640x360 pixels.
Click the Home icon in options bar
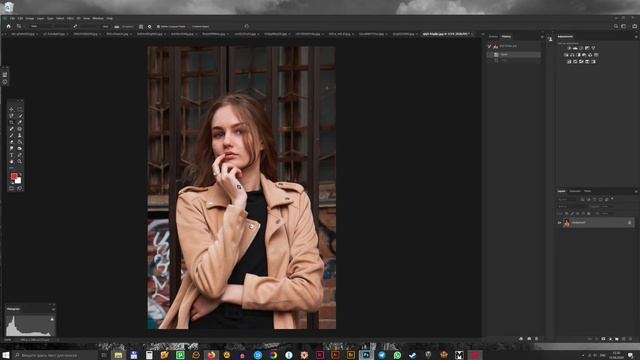8,26
